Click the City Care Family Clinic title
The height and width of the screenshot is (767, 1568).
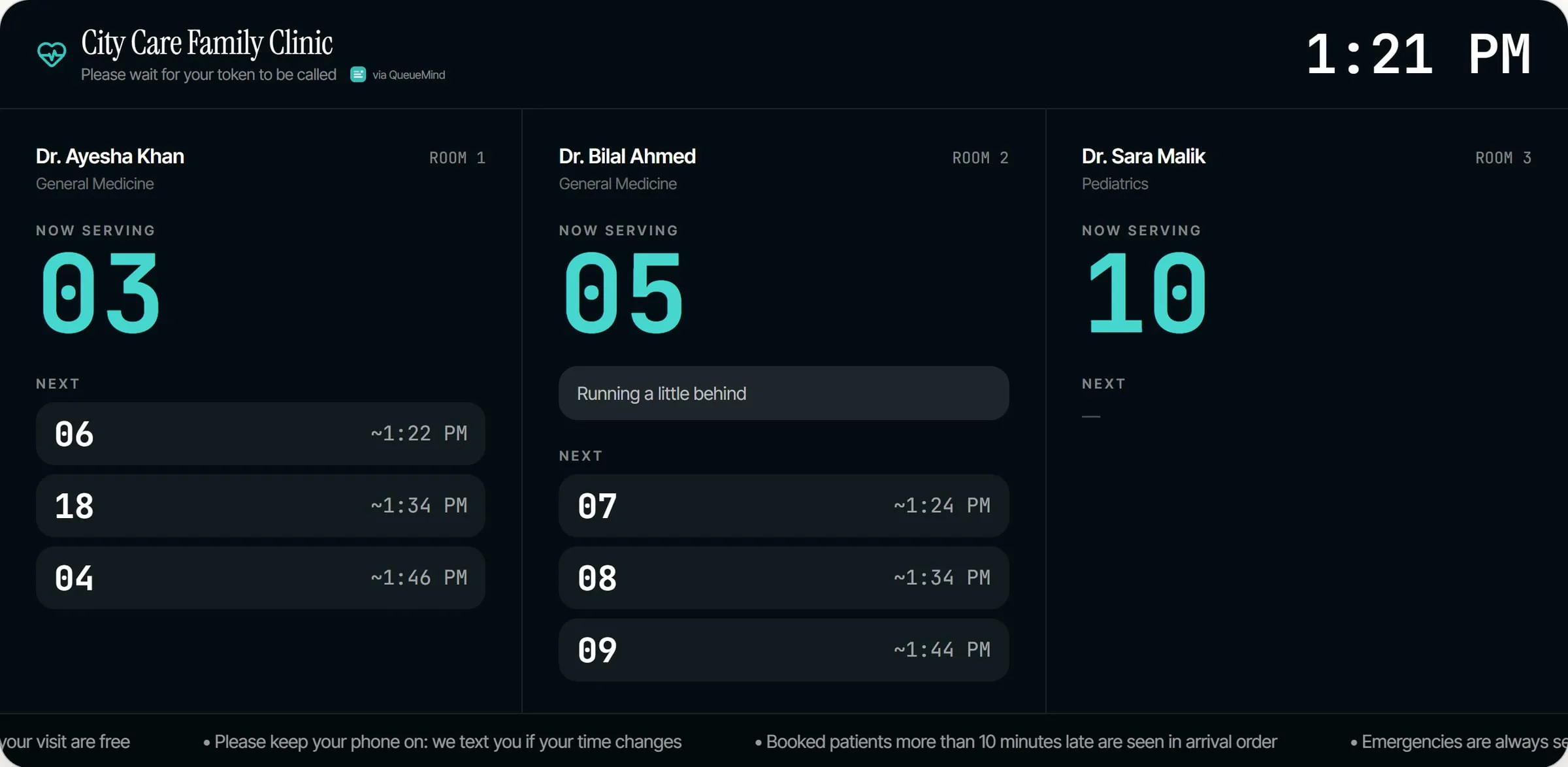(x=207, y=43)
